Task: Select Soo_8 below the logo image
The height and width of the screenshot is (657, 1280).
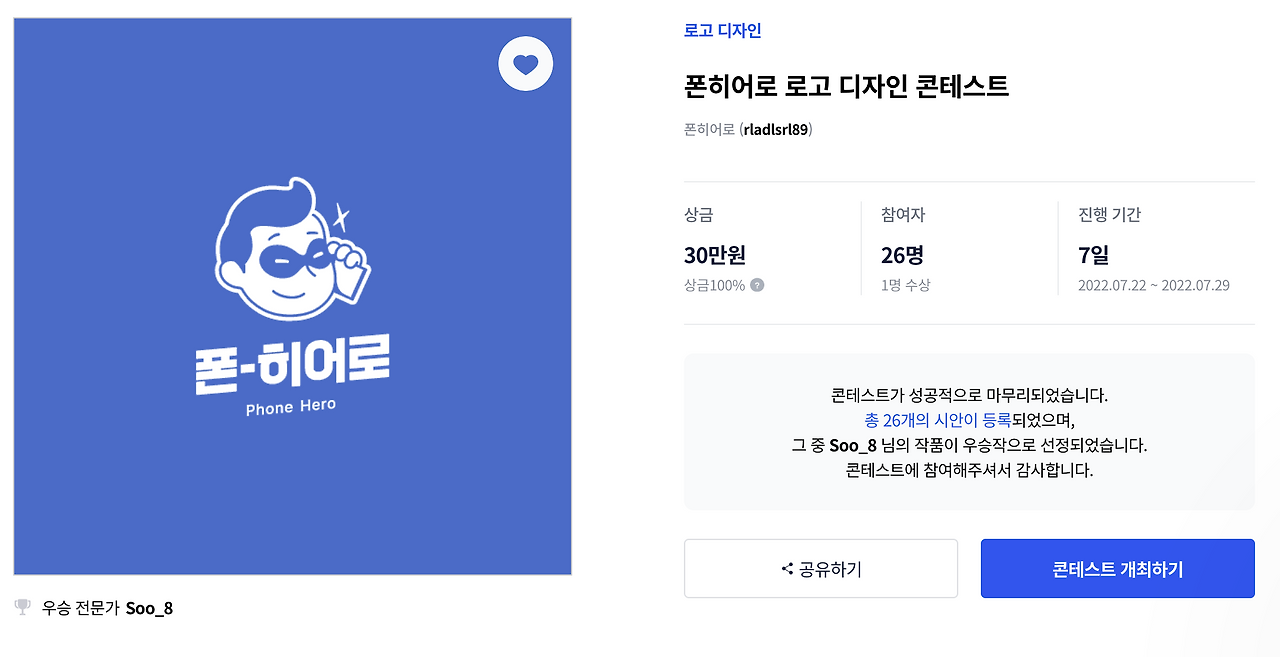Action: (x=152, y=607)
